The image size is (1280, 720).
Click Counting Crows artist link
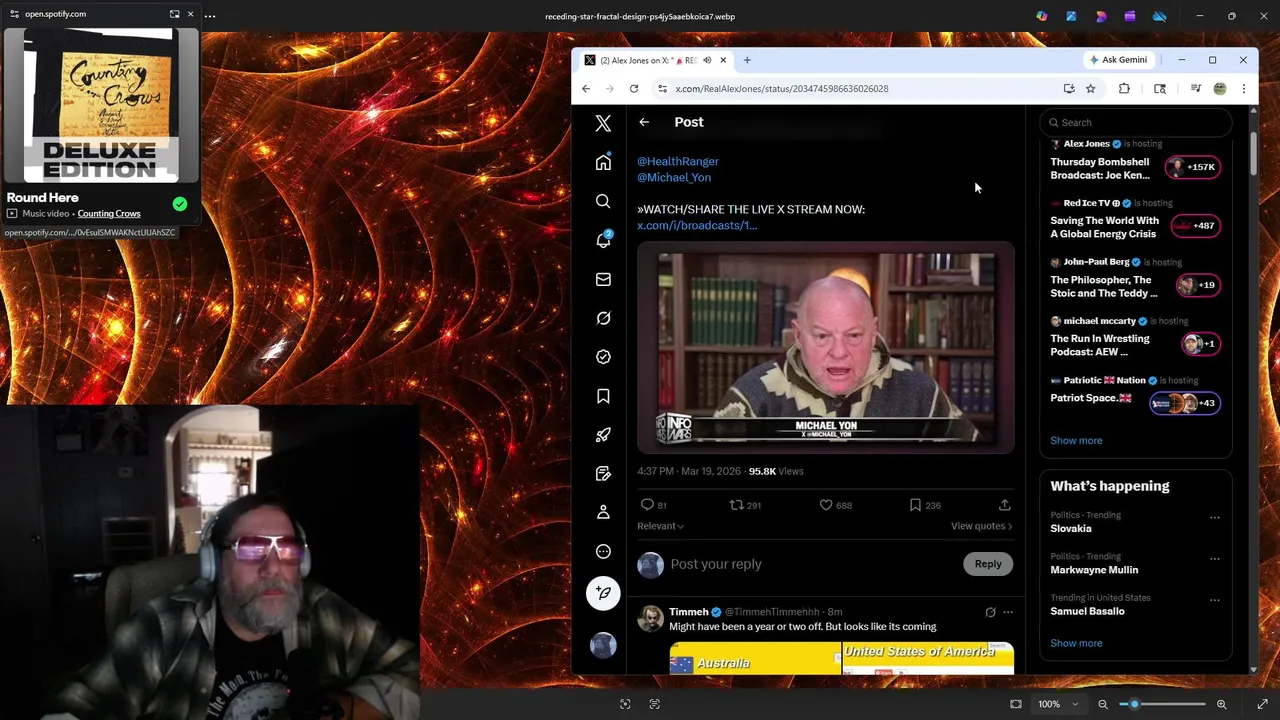click(109, 214)
